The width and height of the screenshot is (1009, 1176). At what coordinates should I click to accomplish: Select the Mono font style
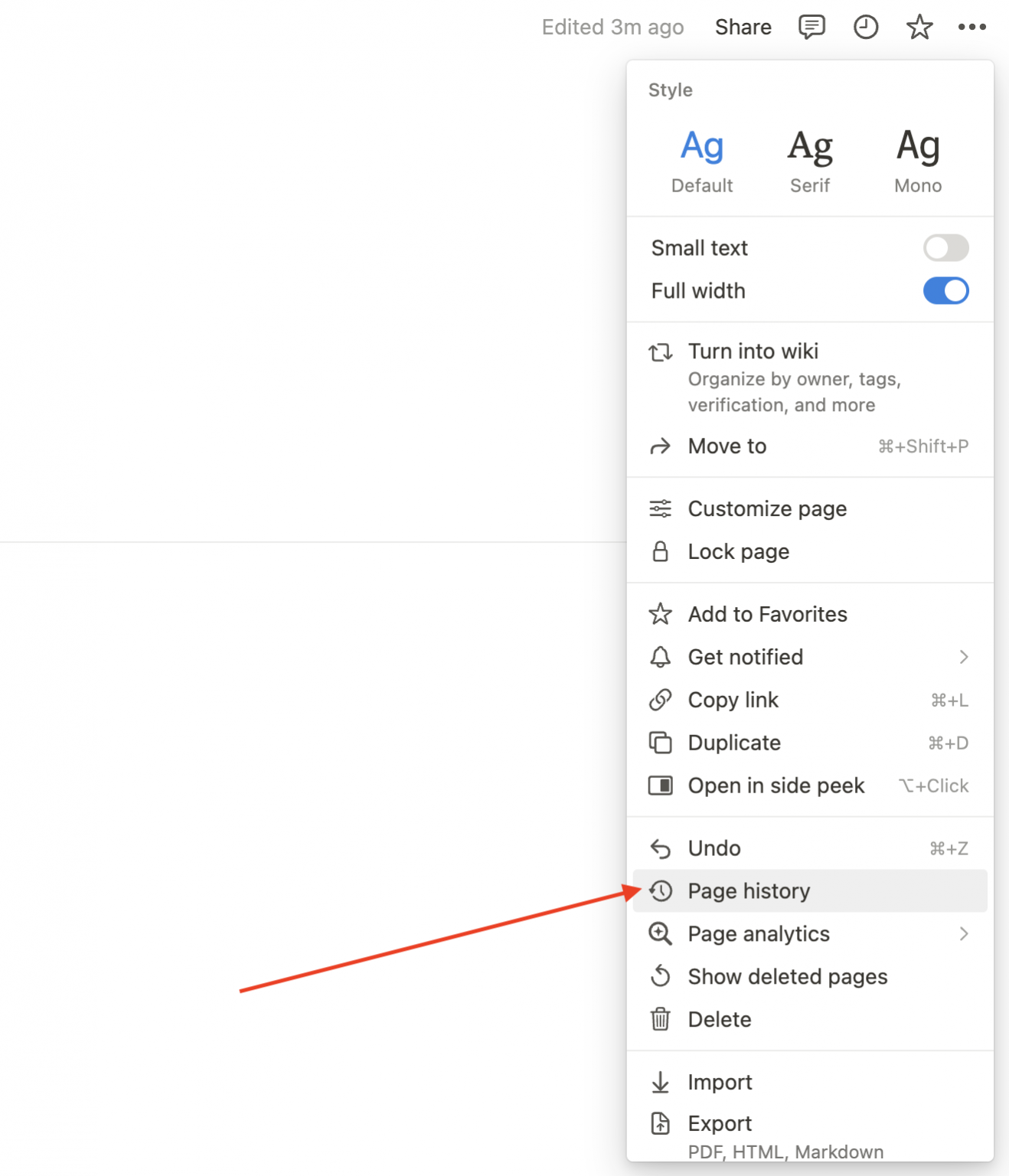point(918,162)
